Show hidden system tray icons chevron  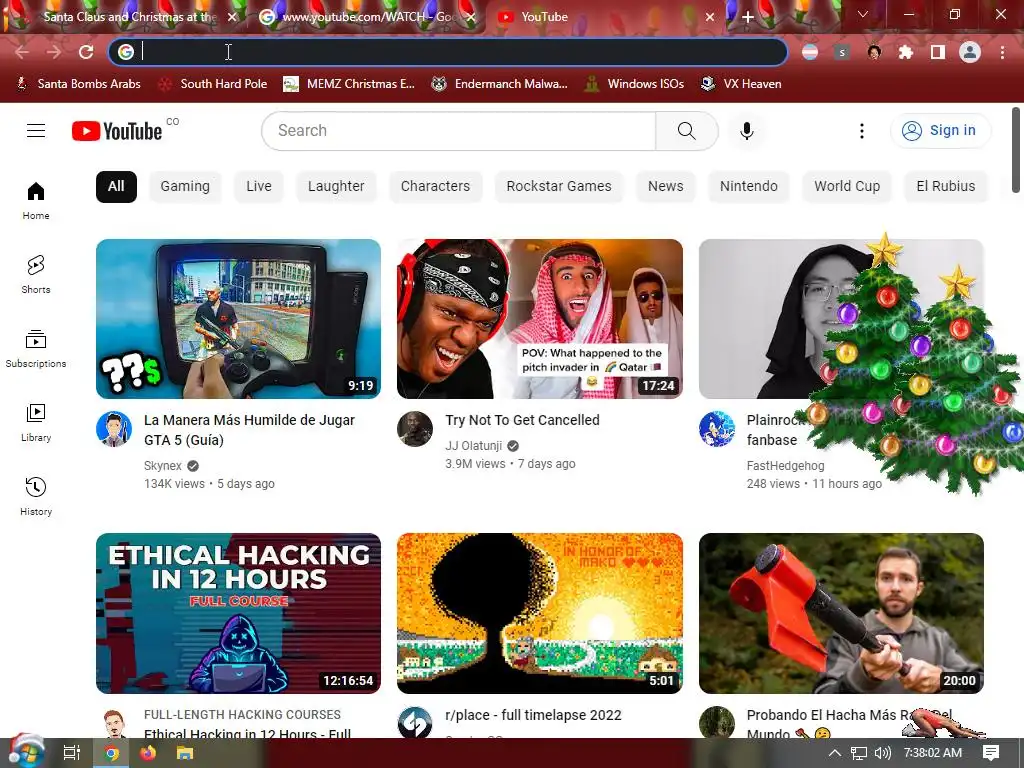point(835,753)
